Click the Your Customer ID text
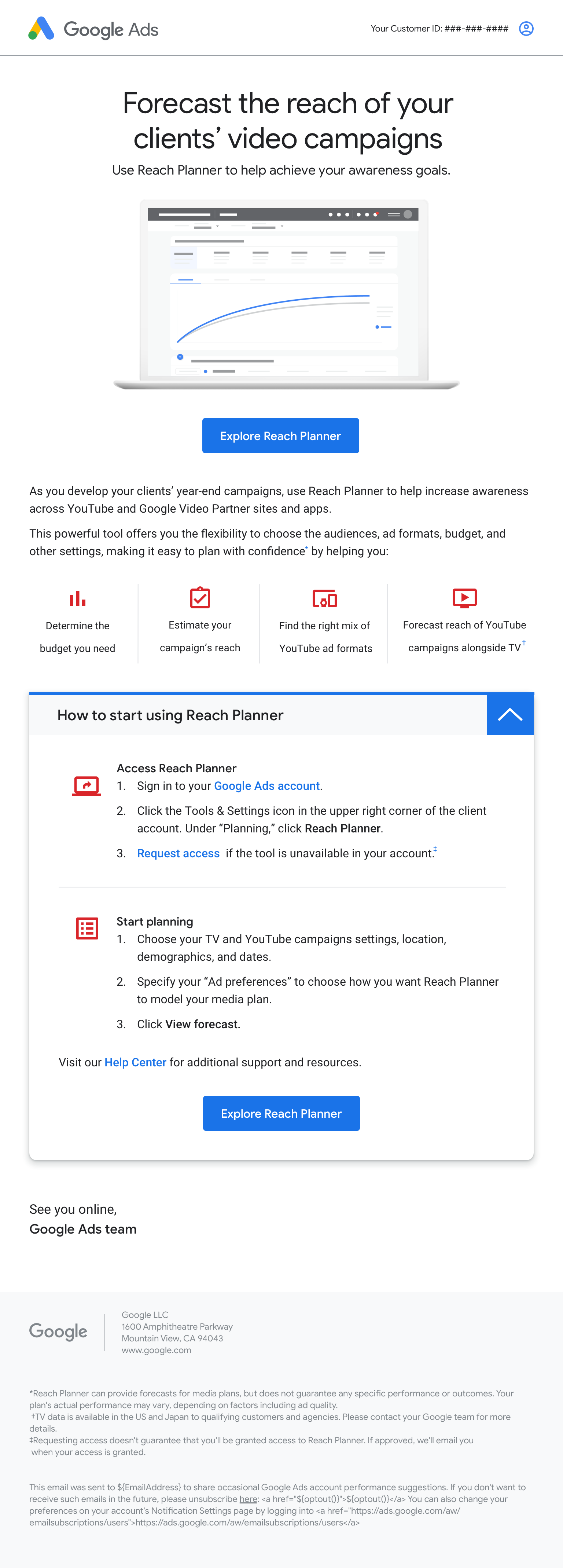 coord(439,29)
